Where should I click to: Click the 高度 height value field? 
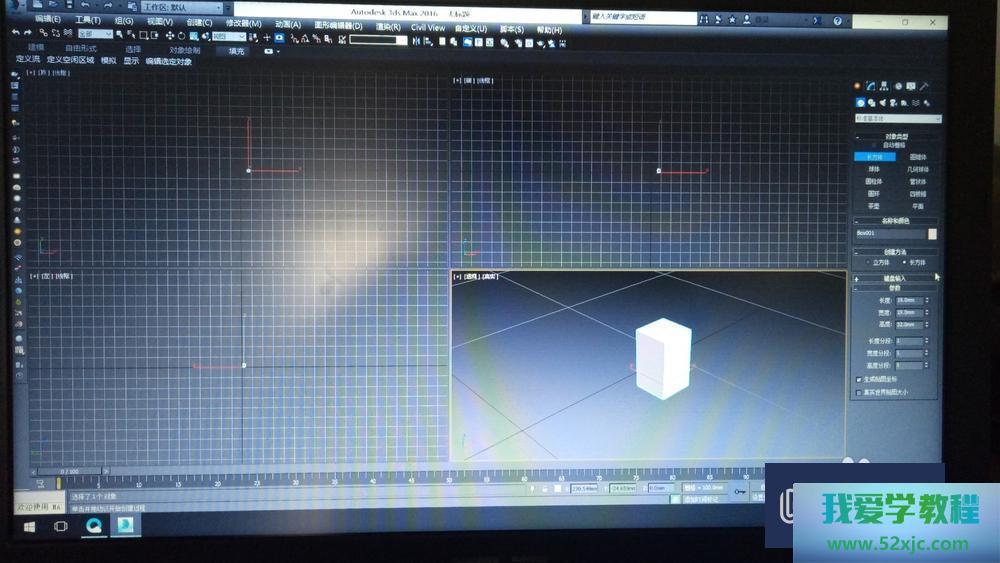[x=909, y=325]
